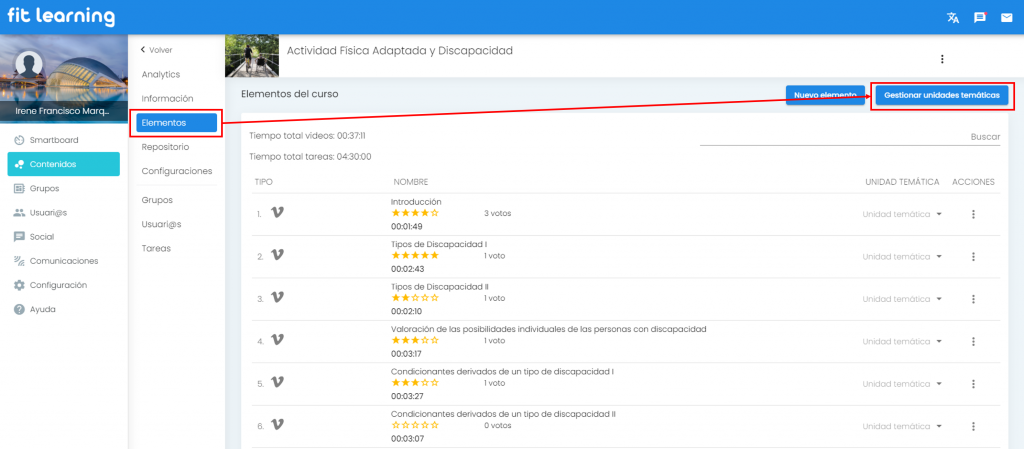Go back using the Volver link
The image size is (1024, 449).
pos(156,49)
